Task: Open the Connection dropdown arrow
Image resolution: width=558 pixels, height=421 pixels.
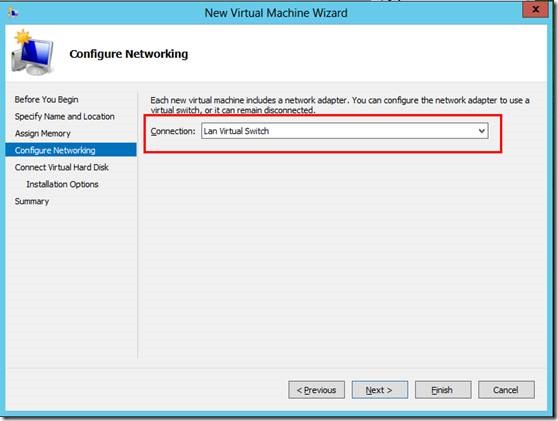Action: pyautogui.click(x=481, y=131)
